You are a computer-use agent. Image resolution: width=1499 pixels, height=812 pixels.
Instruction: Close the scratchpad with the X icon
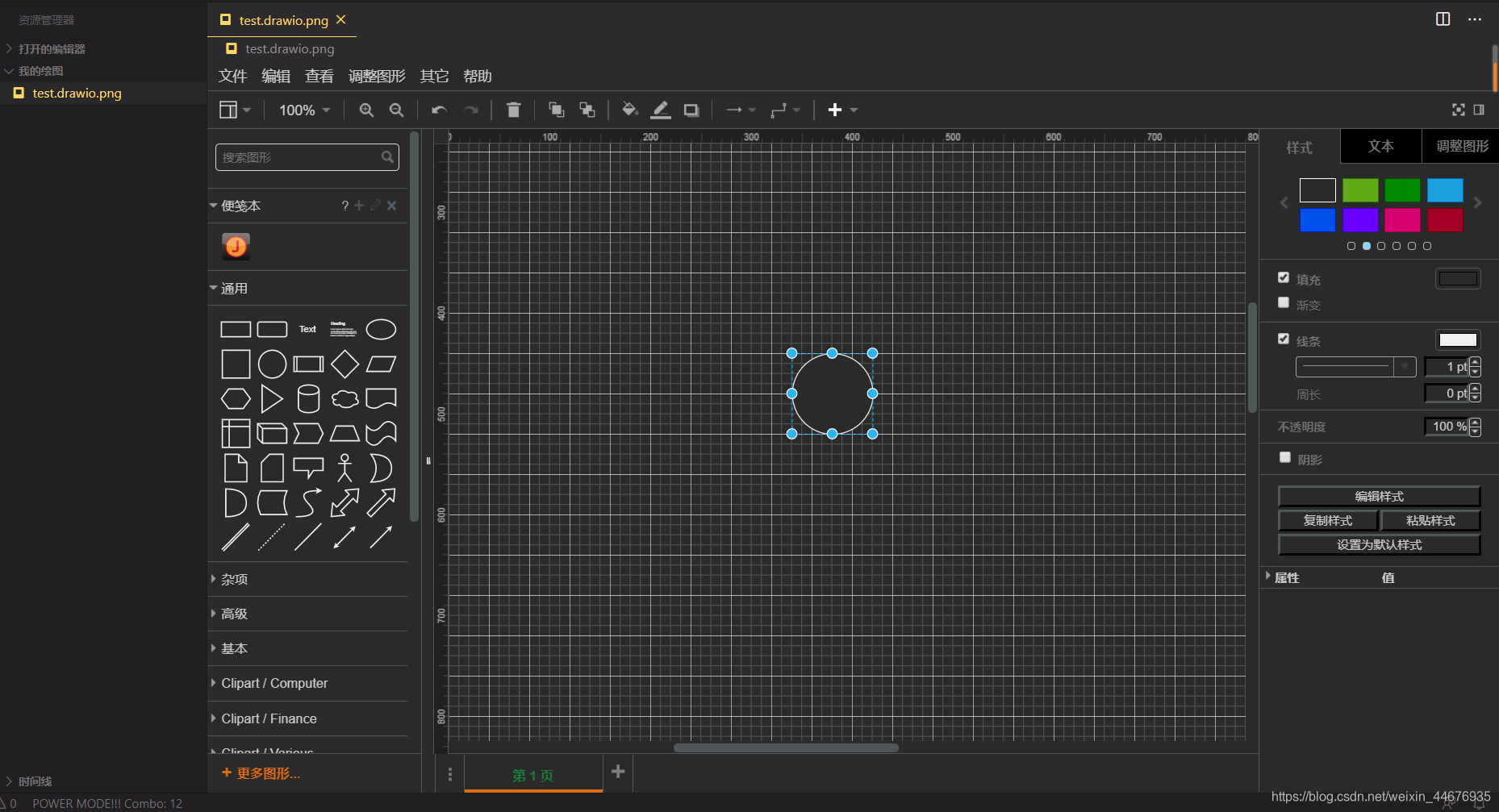click(391, 206)
